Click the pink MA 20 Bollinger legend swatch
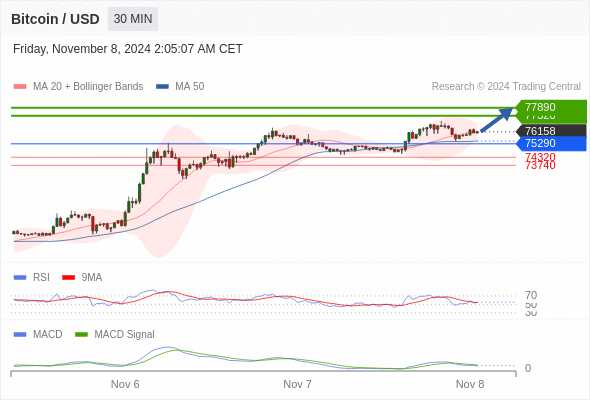590x400 pixels. click(20, 87)
